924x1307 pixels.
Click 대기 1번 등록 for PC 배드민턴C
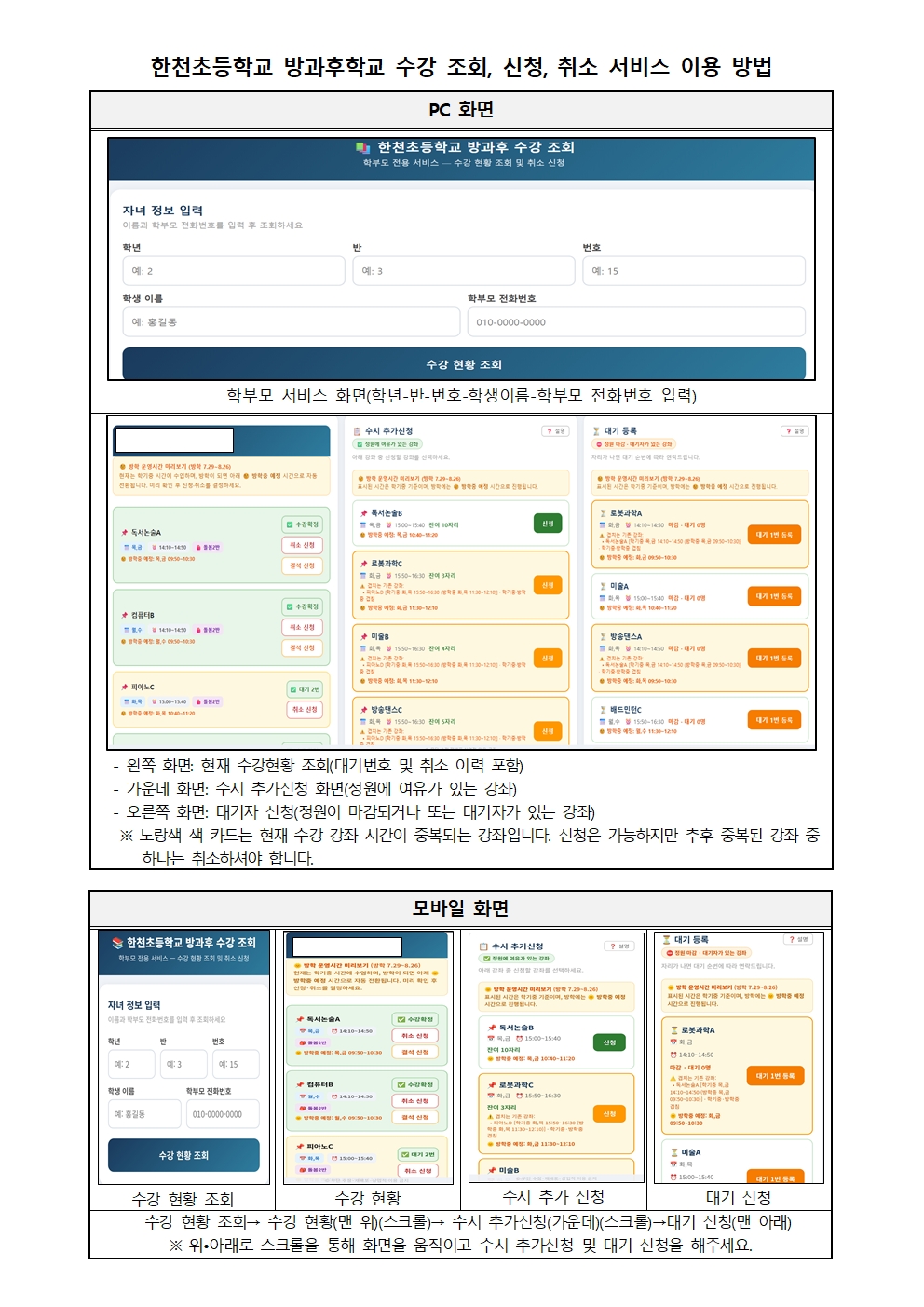click(774, 720)
